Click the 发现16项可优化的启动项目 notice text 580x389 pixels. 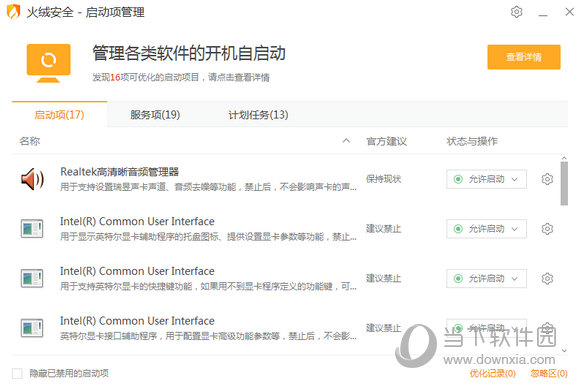coord(181,77)
